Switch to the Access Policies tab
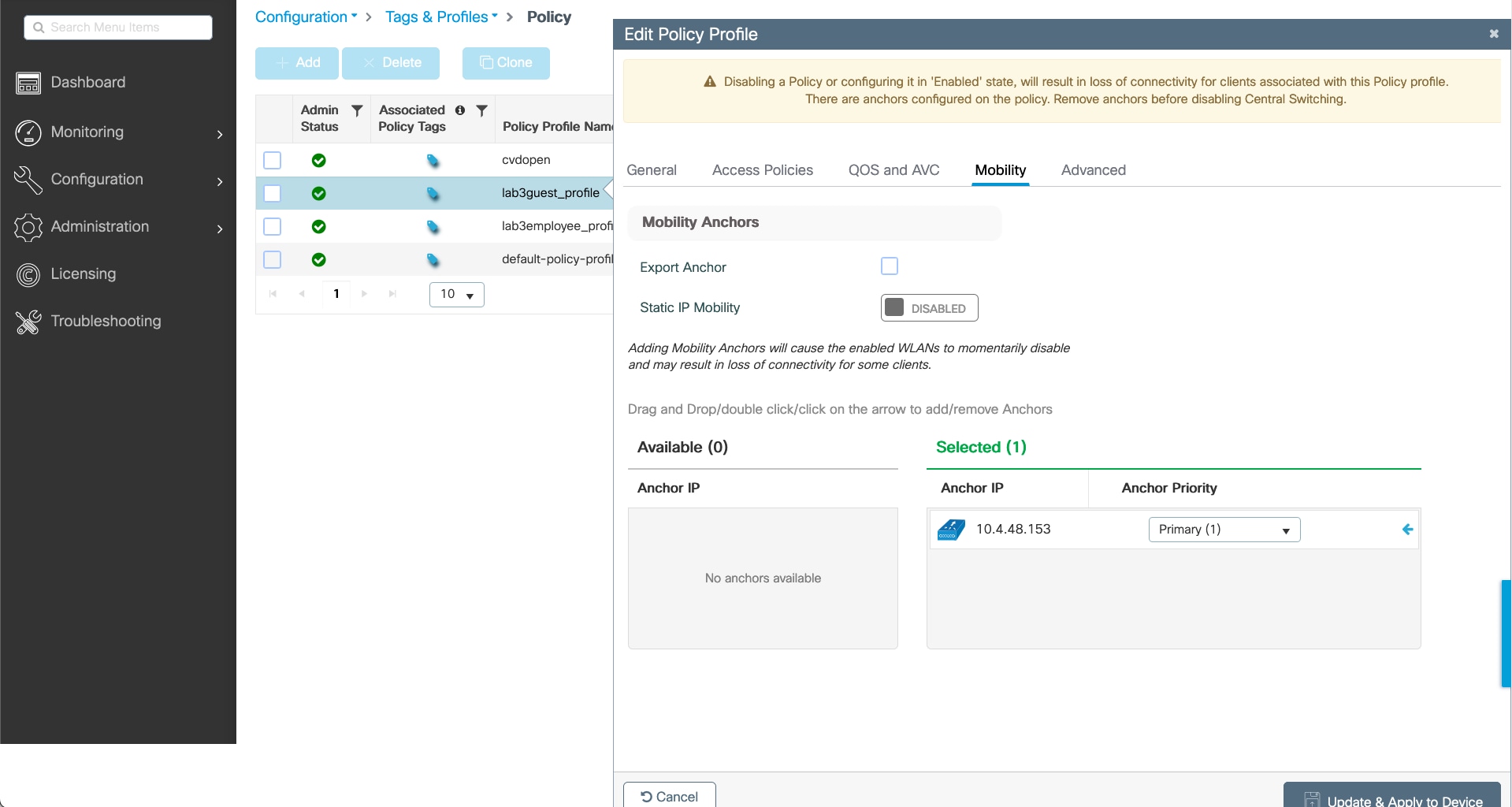The height and width of the screenshot is (807, 1512). pos(762,170)
